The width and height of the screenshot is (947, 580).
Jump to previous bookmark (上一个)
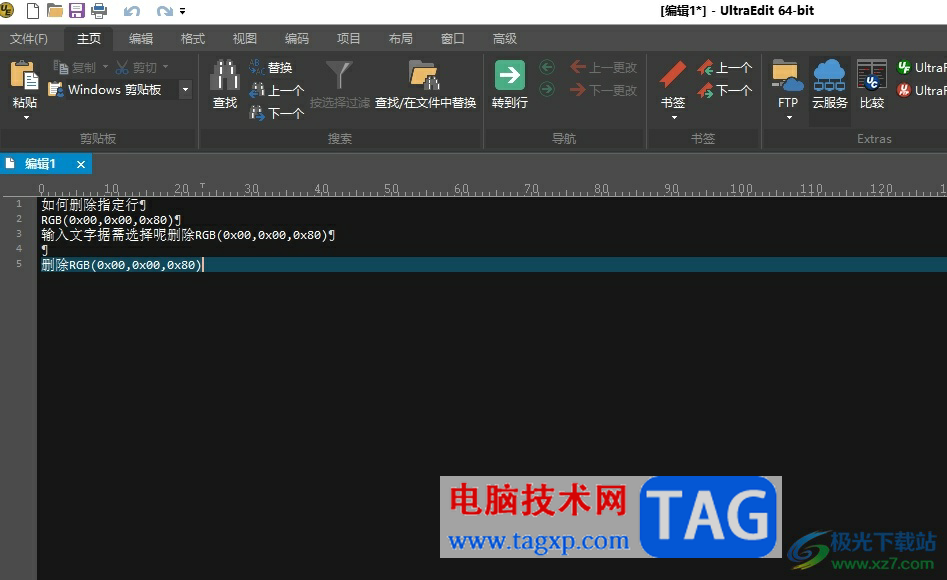(724, 68)
